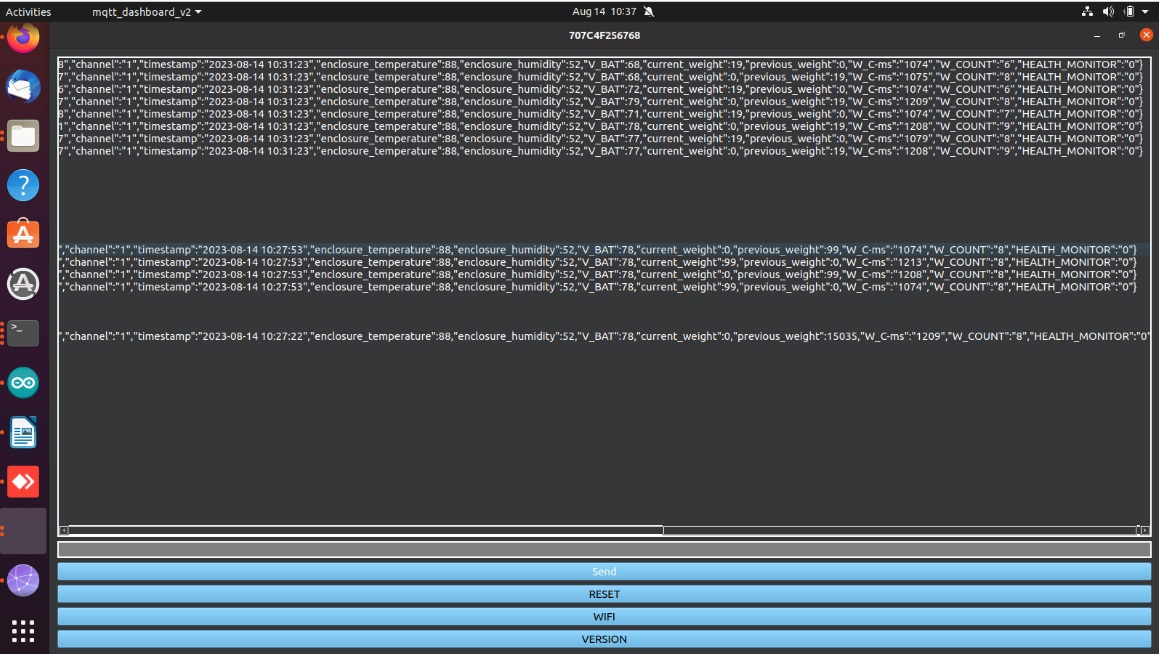Click the volume speaker icon in top bar
The image size is (1159, 654).
(x=1108, y=12)
